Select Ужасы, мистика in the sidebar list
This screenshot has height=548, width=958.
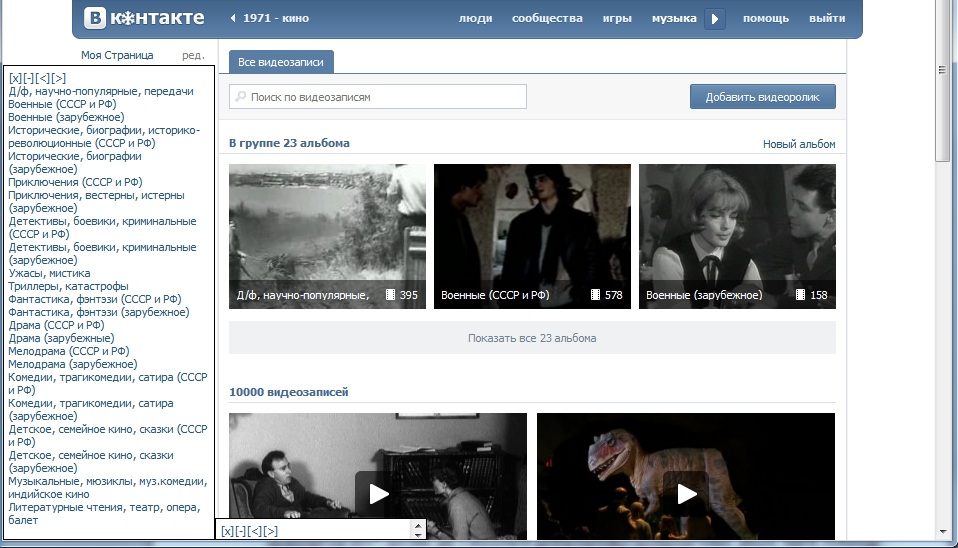pyautogui.click(x=49, y=273)
